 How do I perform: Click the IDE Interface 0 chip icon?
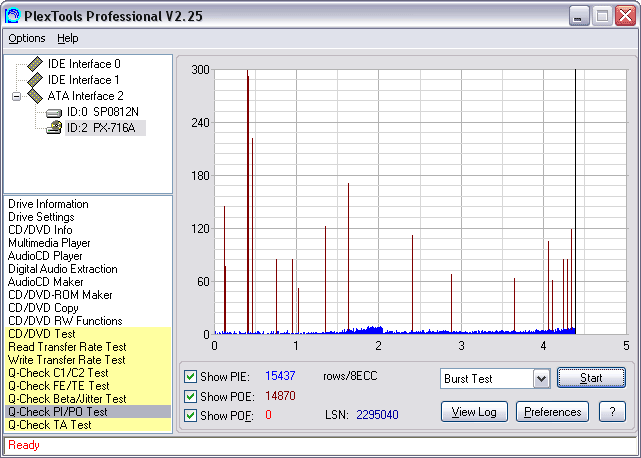35,64
